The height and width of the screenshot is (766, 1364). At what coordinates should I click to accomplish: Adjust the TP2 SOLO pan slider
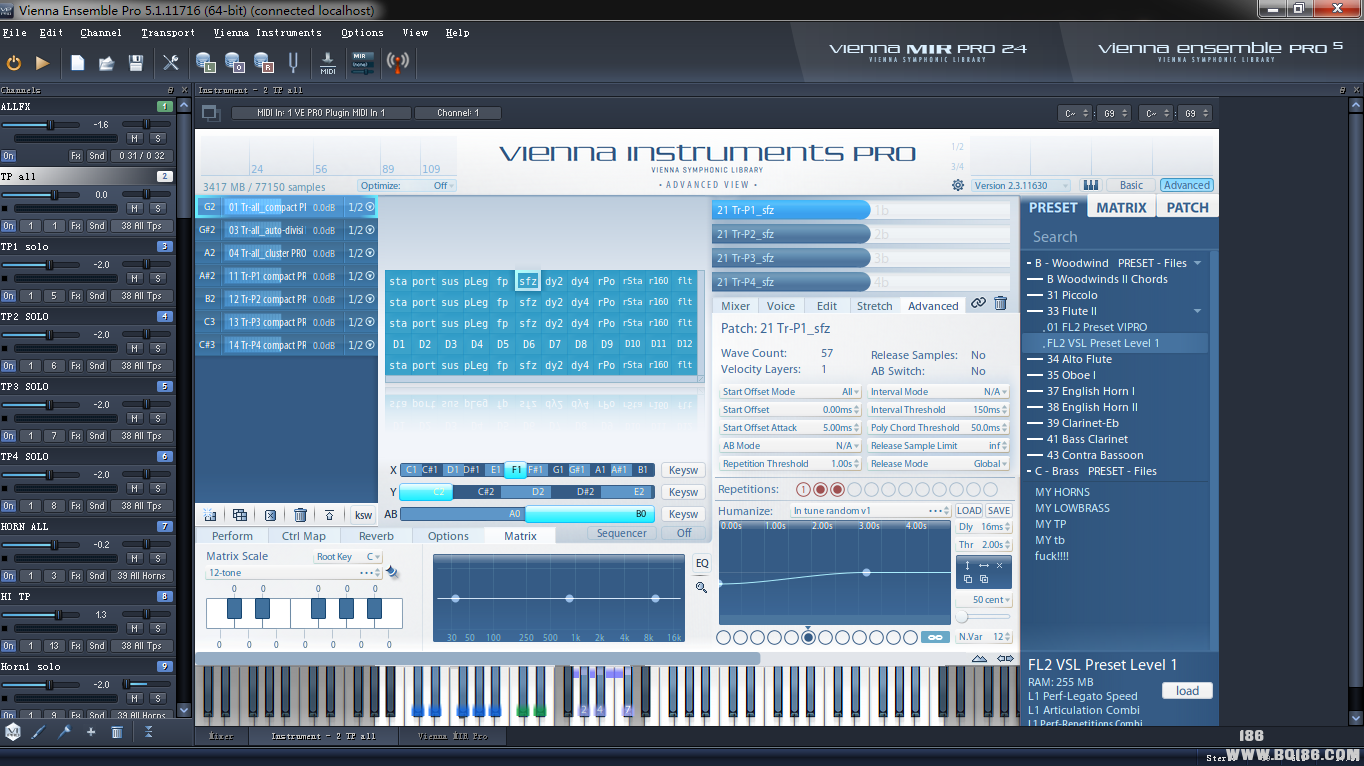tap(146, 334)
